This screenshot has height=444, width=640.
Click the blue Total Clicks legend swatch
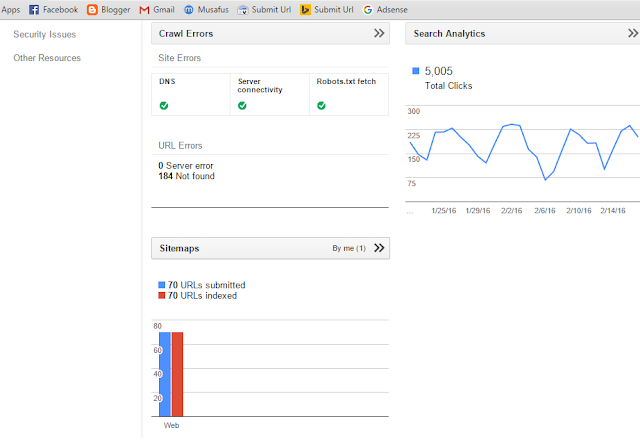pos(416,71)
